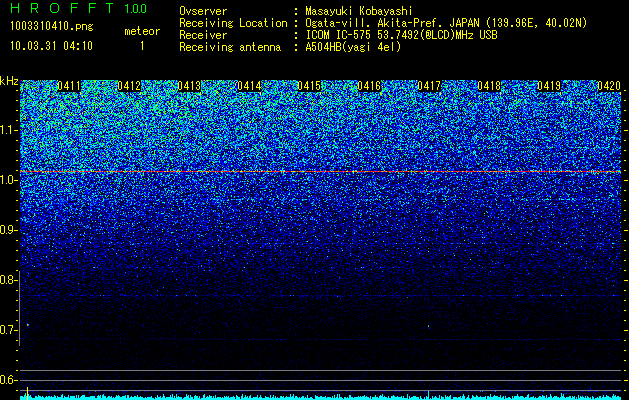Click the 0417 time marker
This screenshot has height=400, width=629.
[429, 86]
